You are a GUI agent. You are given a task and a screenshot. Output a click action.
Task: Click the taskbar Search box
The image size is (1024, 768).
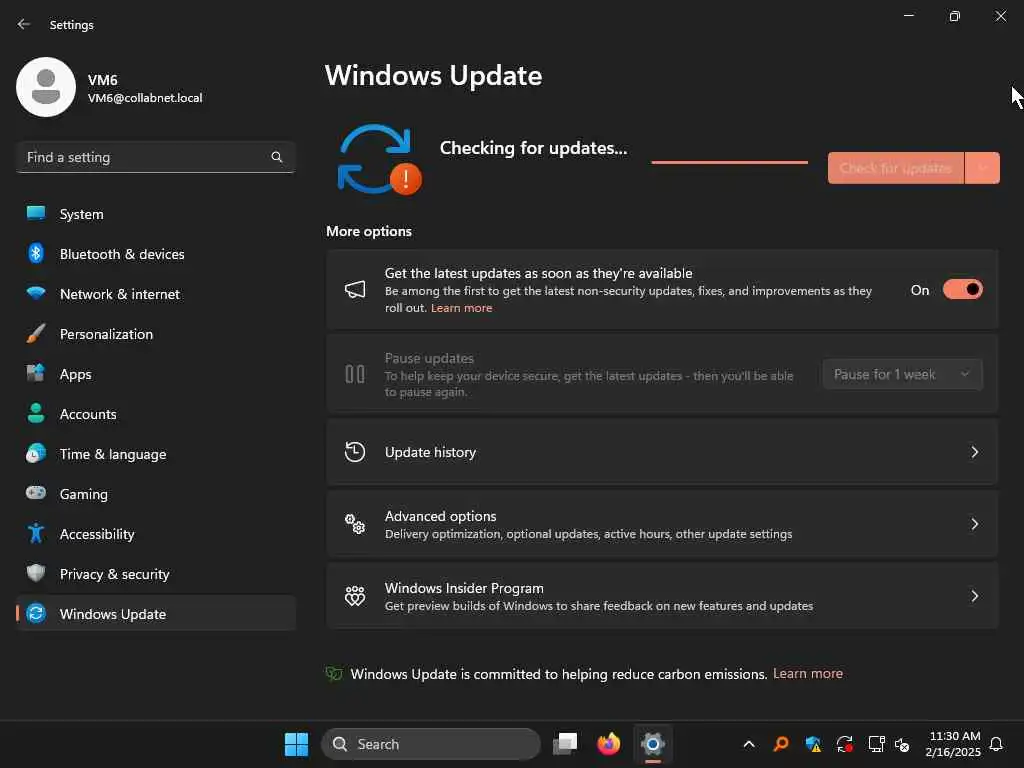click(x=431, y=744)
